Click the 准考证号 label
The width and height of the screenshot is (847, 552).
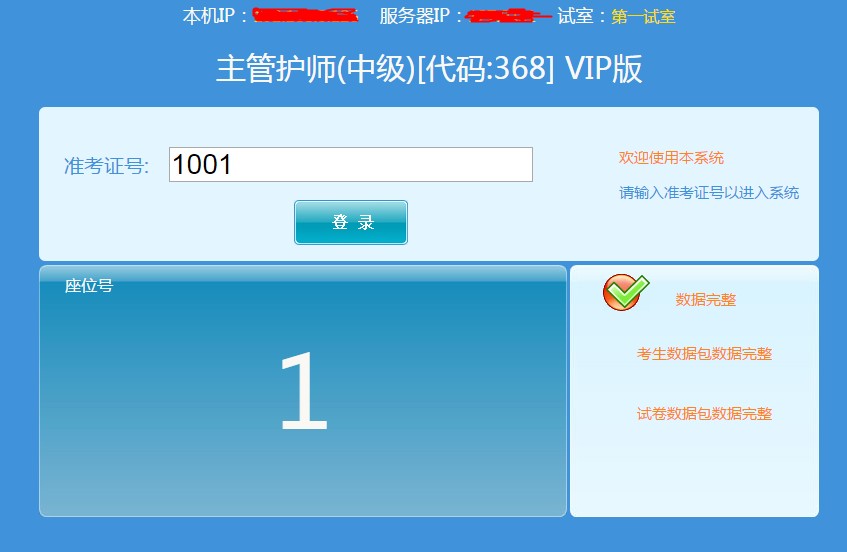click(106, 166)
